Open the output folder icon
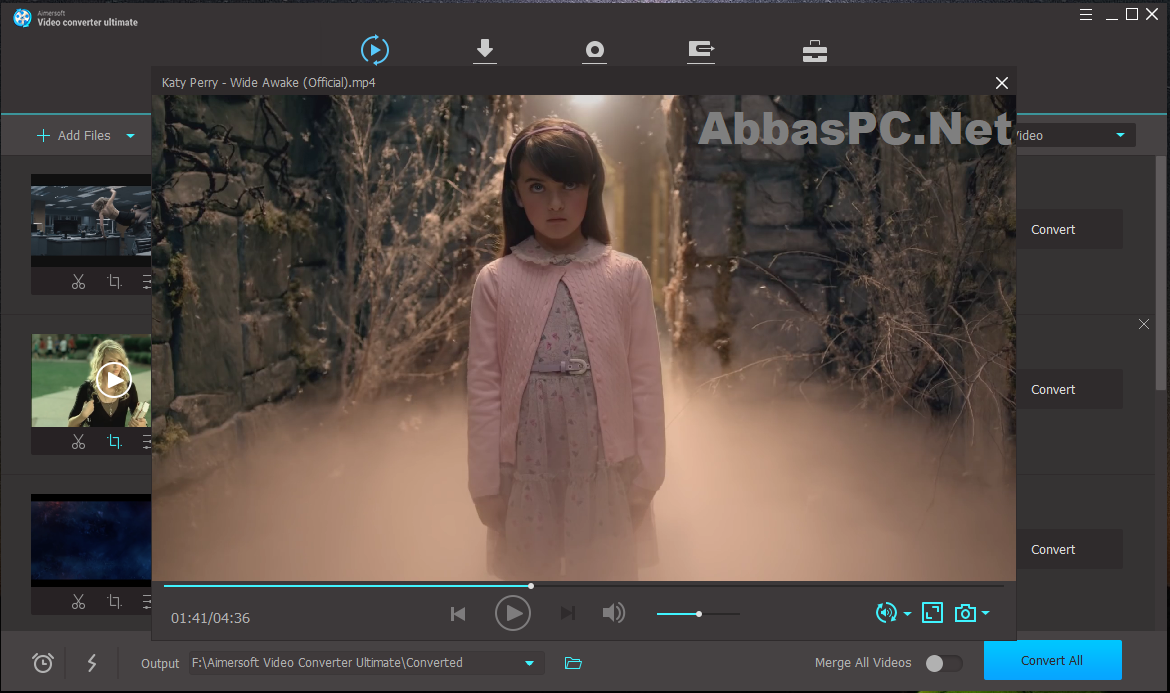The width and height of the screenshot is (1170, 693). point(573,662)
